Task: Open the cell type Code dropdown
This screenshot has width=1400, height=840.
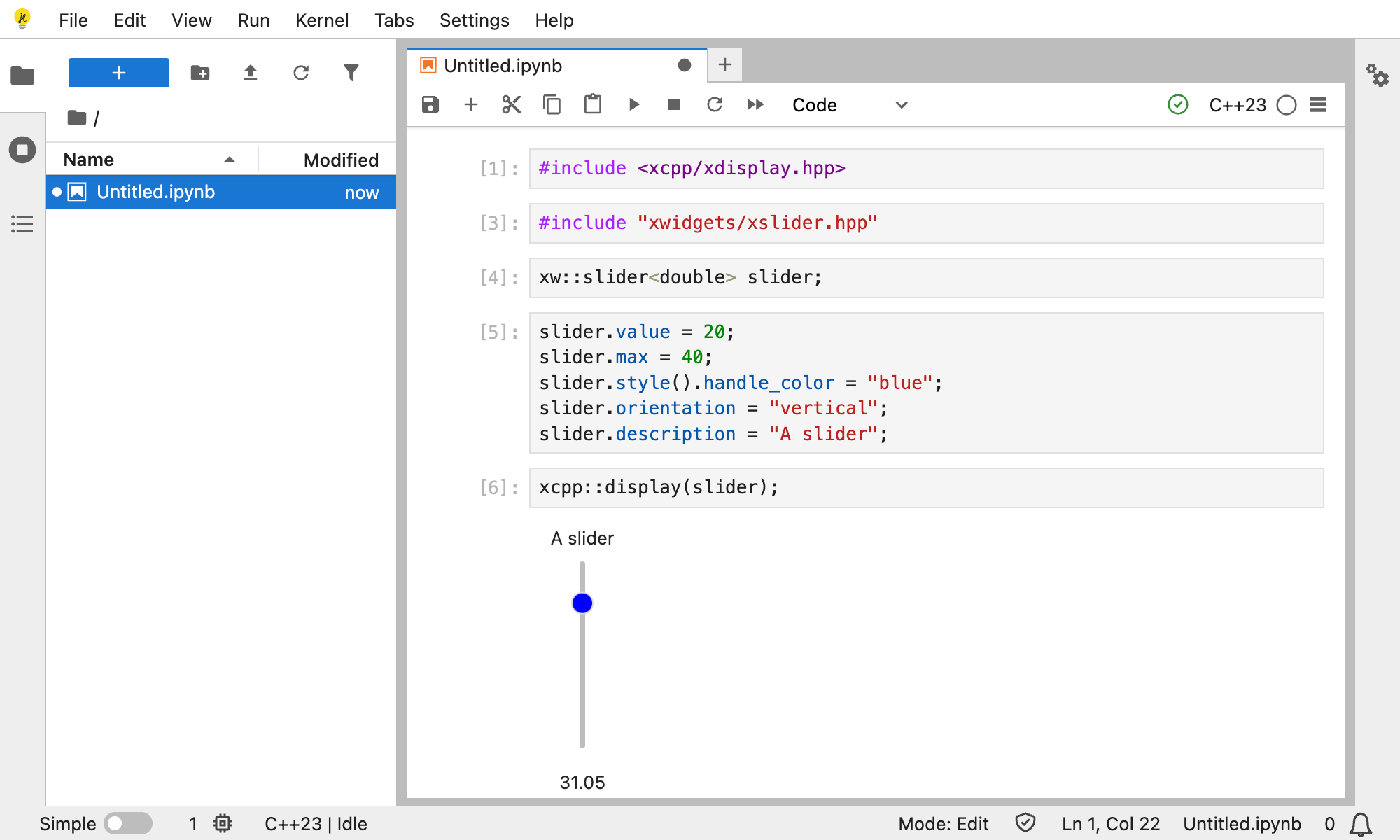Action: point(850,105)
